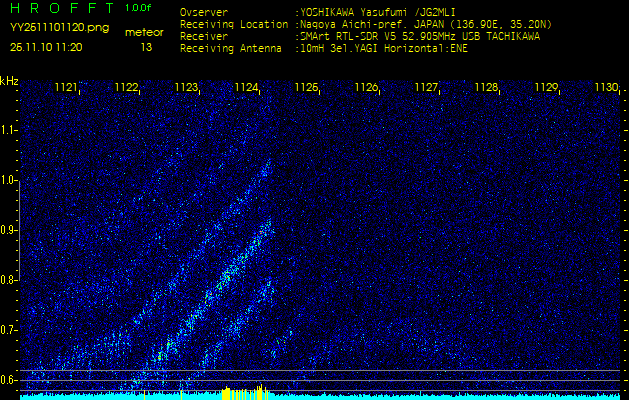This screenshot has width=629, height=400.
Task: Click the Receiving Location label
Action: (x=234, y=24)
